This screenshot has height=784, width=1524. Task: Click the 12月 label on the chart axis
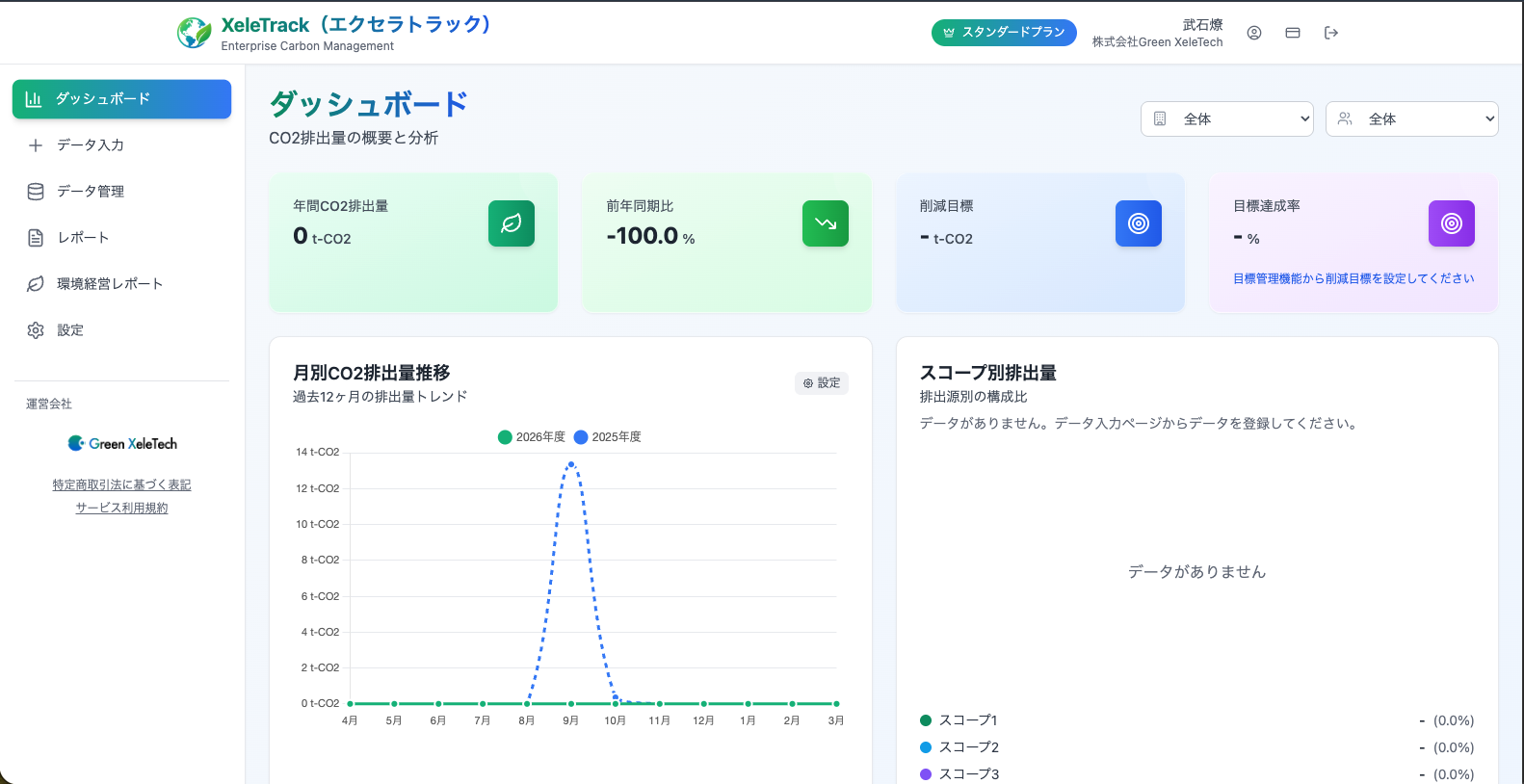click(x=703, y=720)
